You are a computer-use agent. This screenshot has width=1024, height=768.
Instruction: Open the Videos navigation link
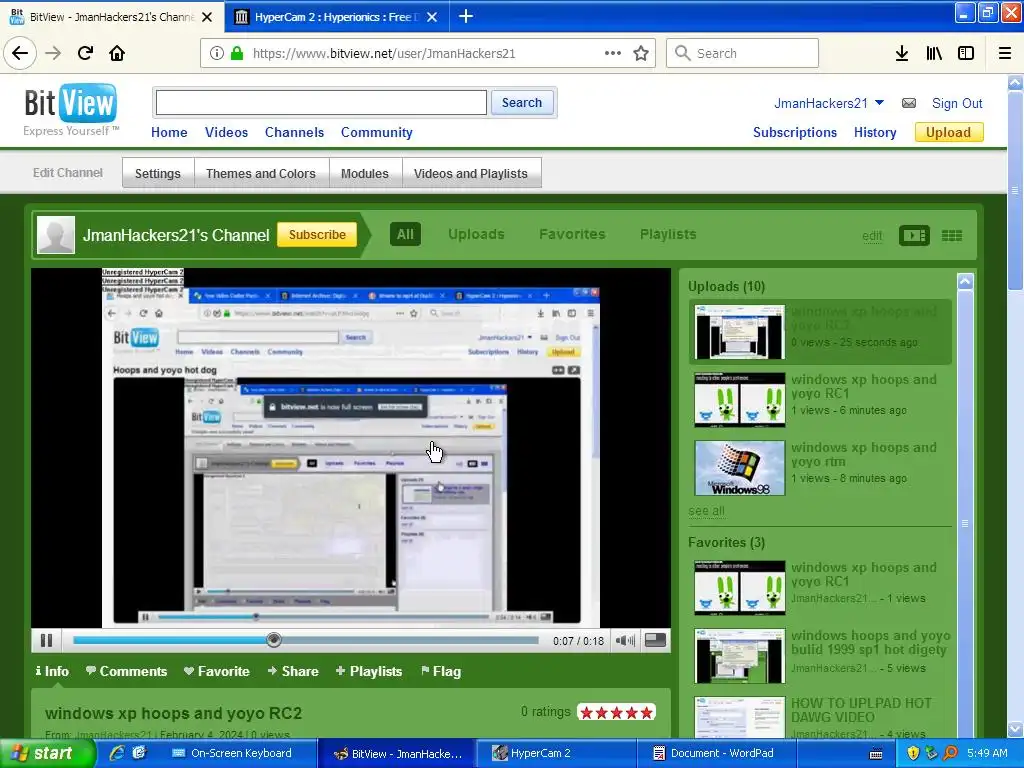click(227, 133)
